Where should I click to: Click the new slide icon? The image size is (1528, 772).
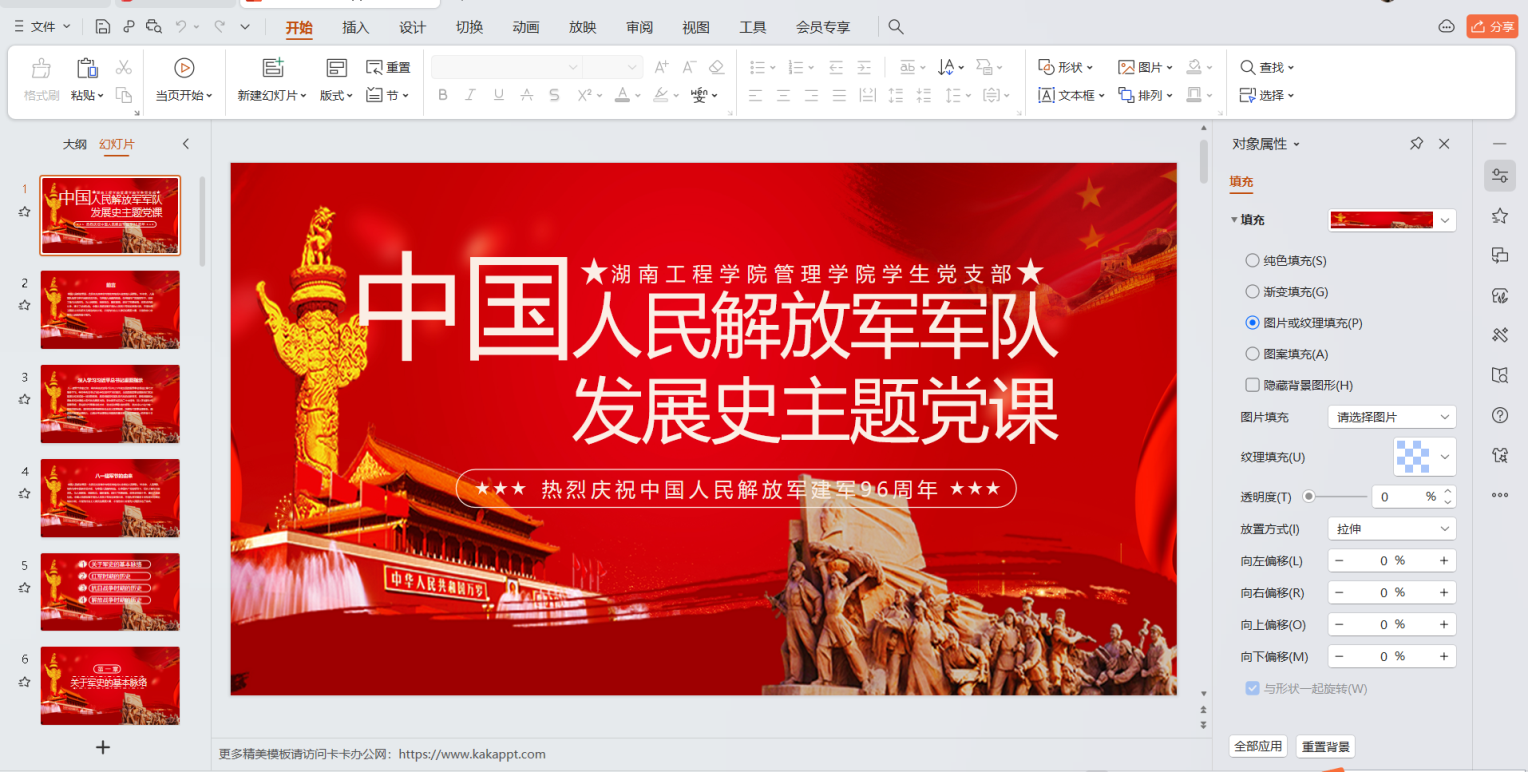pyautogui.click(x=273, y=68)
